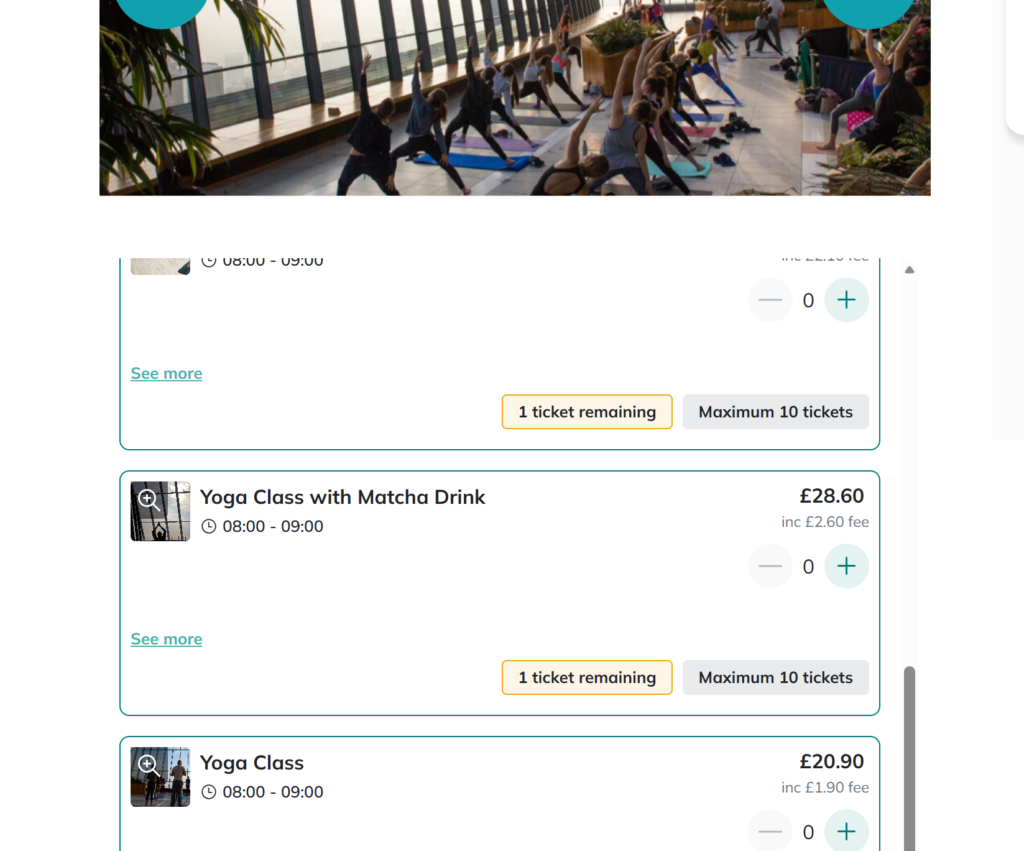Image resolution: width=1024 pixels, height=851 pixels.
Task: Click Maximum 10 tickets label in top card
Action: tap(776, 411)
